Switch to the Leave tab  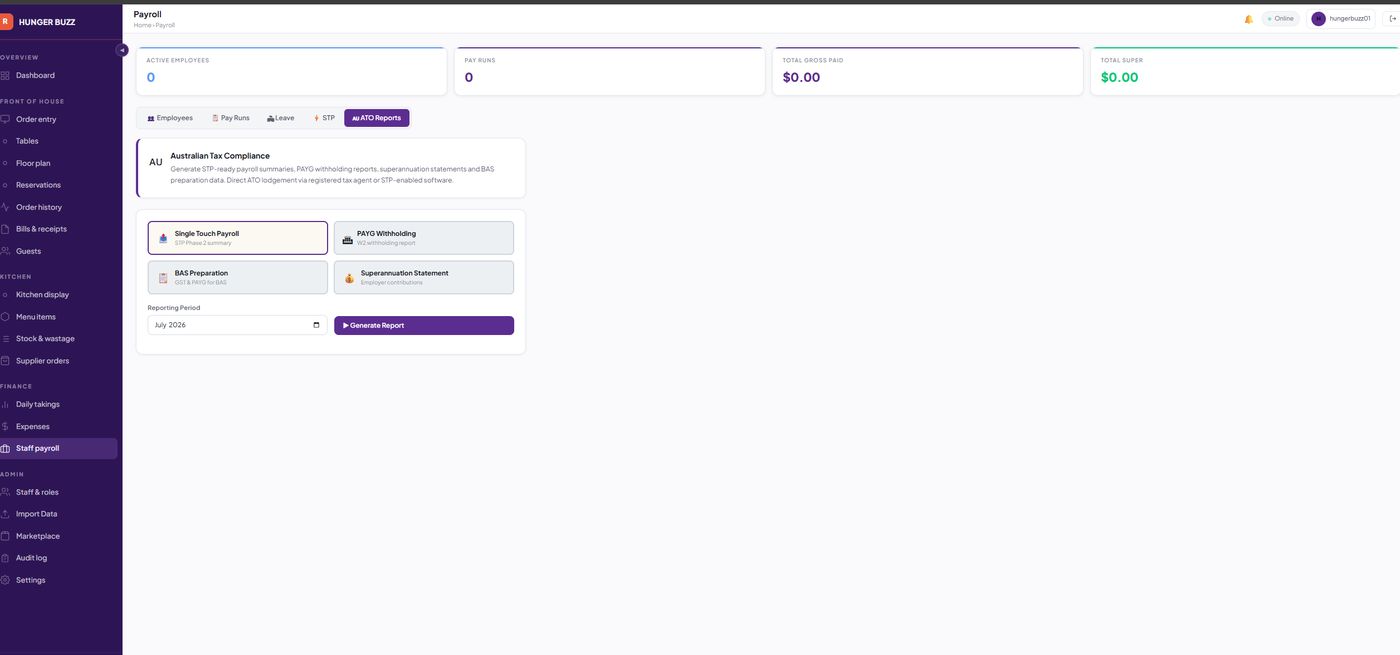281,118
